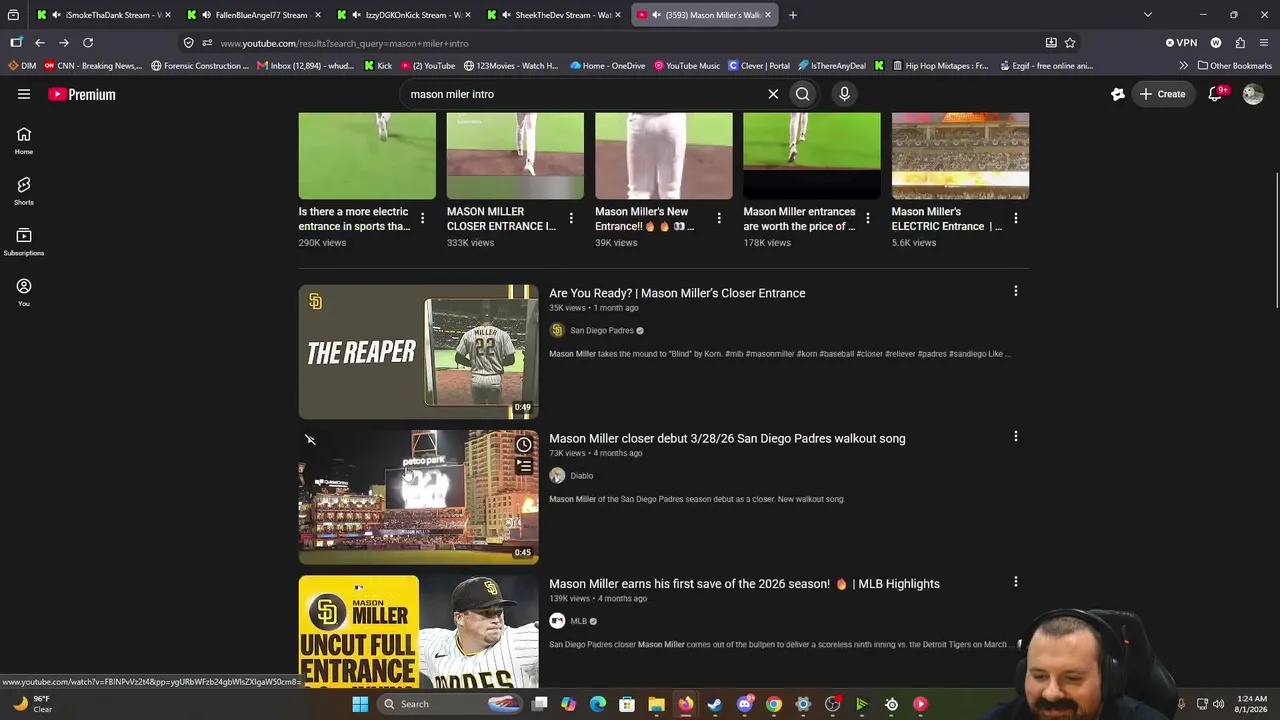Viewport: 1280px width, 720px height.
Task: Open the Home - OneDrive bookmark
Action: point(607,66)
